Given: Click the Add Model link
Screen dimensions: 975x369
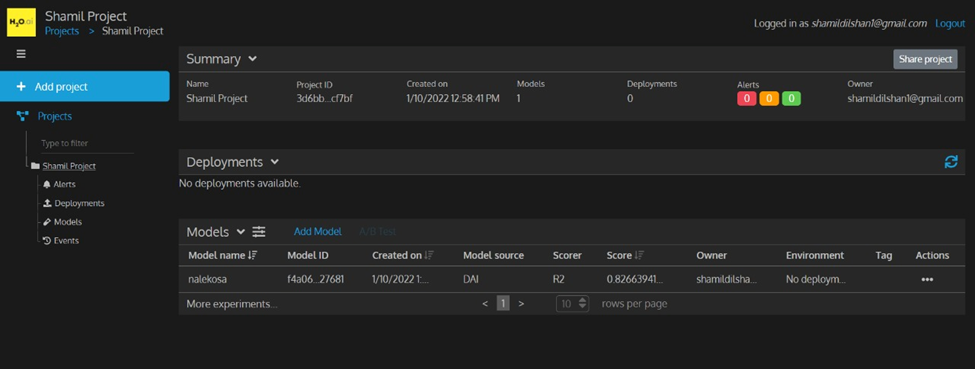Looking at the screenshot, I should coord(318,231).
